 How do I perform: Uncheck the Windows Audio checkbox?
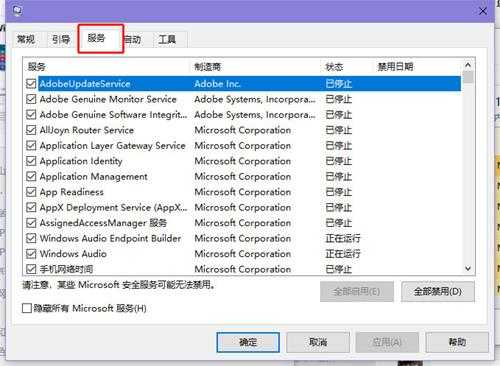(x=31, y=253)
